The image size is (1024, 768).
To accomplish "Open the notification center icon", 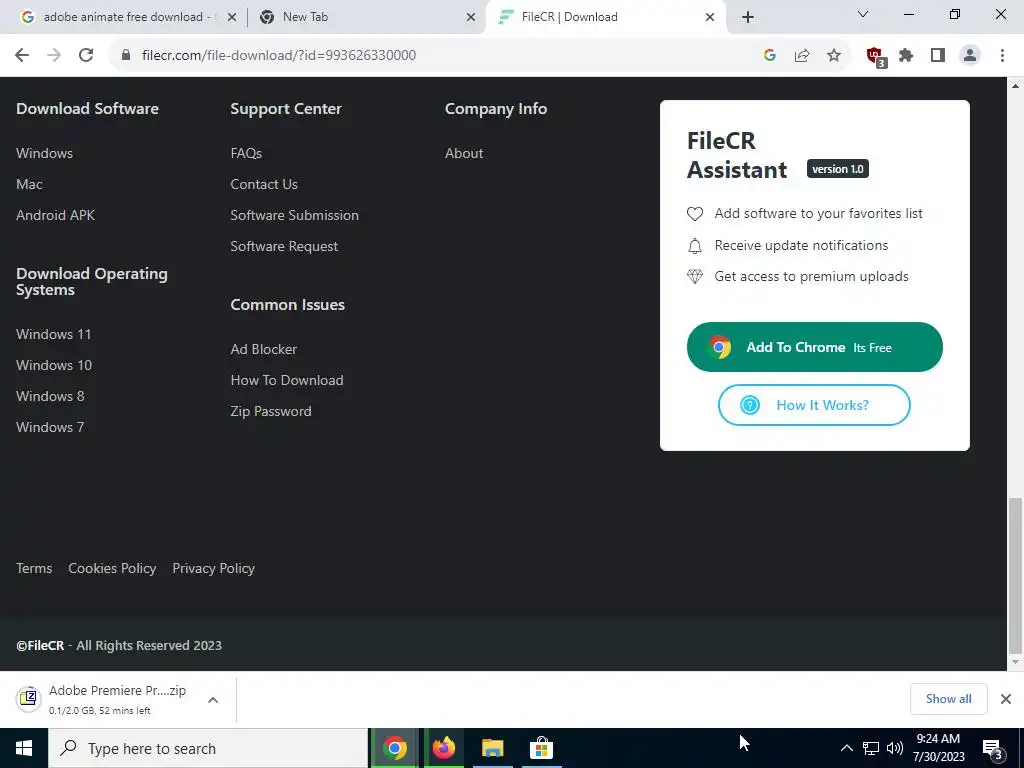I will tap(993, 749).
